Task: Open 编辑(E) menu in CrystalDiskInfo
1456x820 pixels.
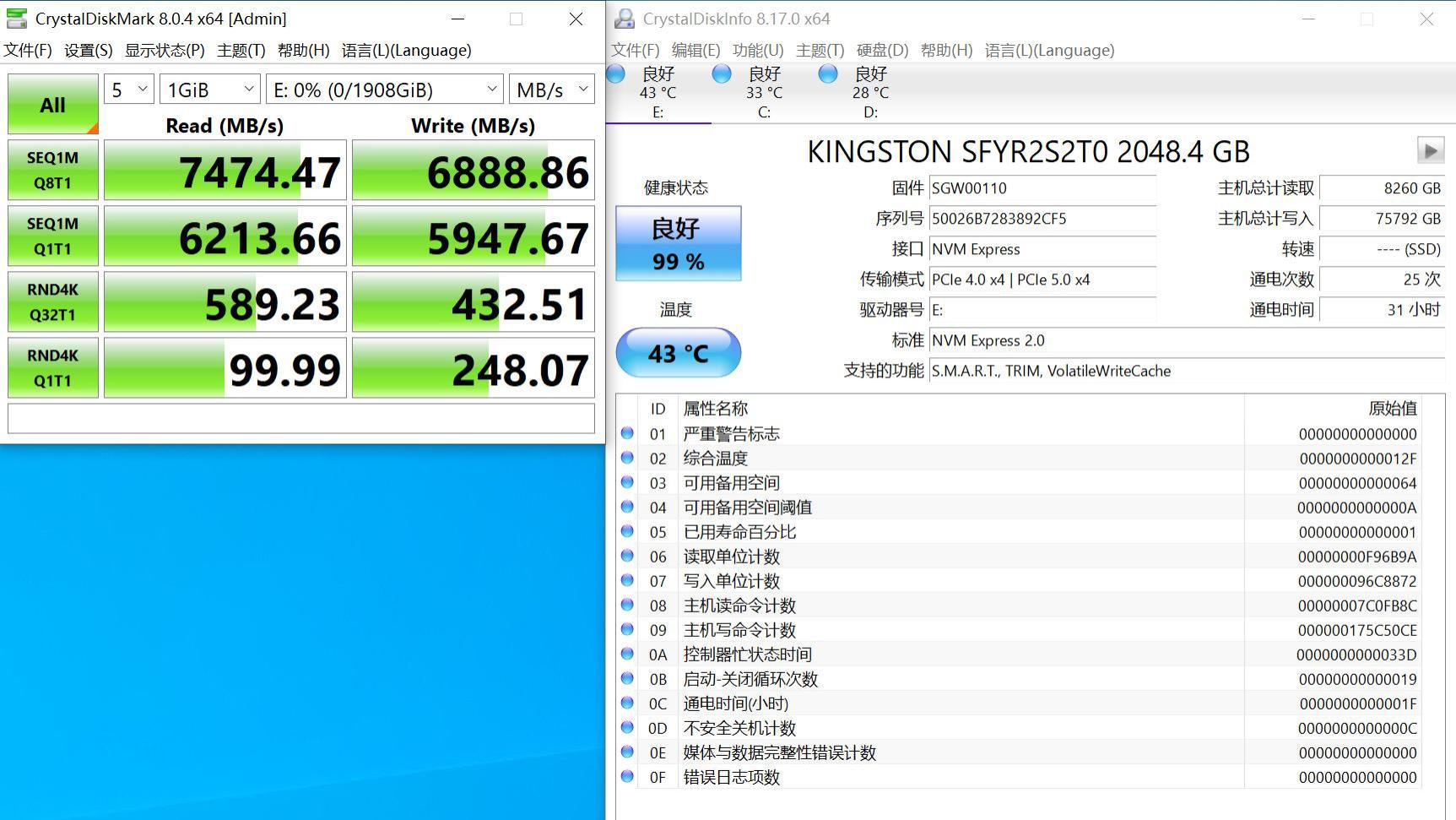Action: (696, 50)
